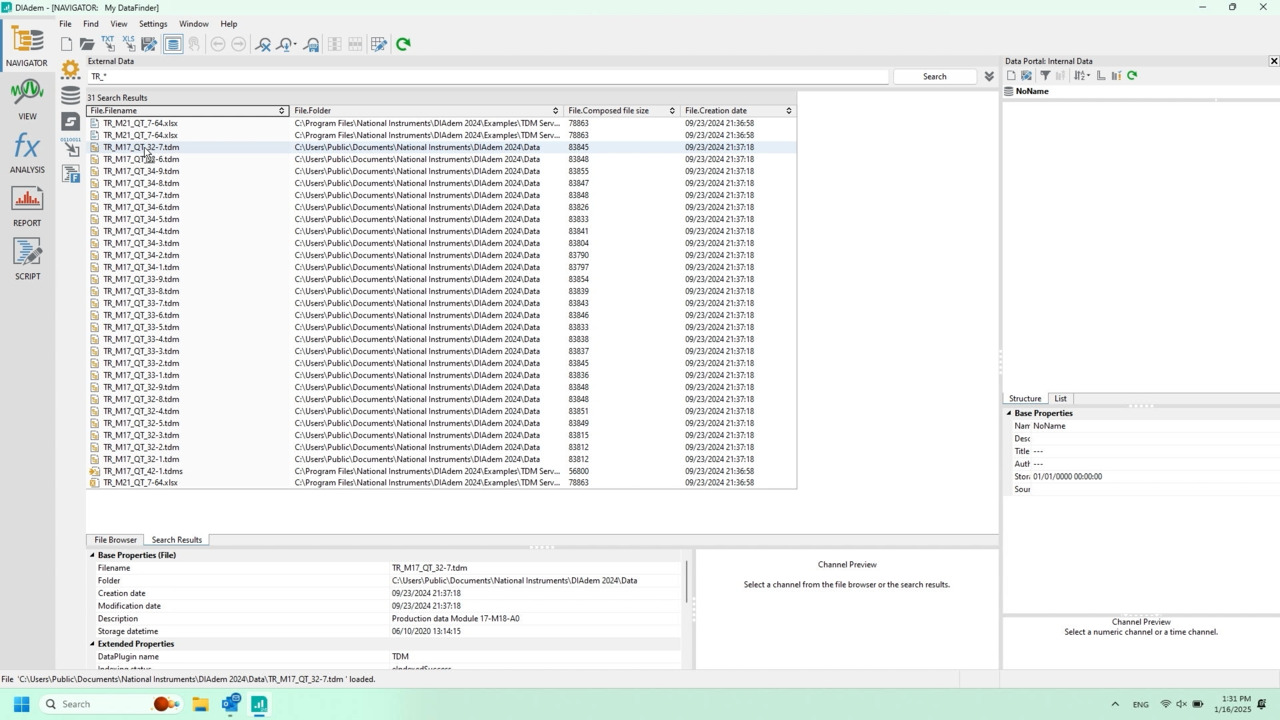Image resolution: width=1280 pixels, height=720 pixels.
Task: Open File Explorer from taskbar
Action: click(200, 704)
